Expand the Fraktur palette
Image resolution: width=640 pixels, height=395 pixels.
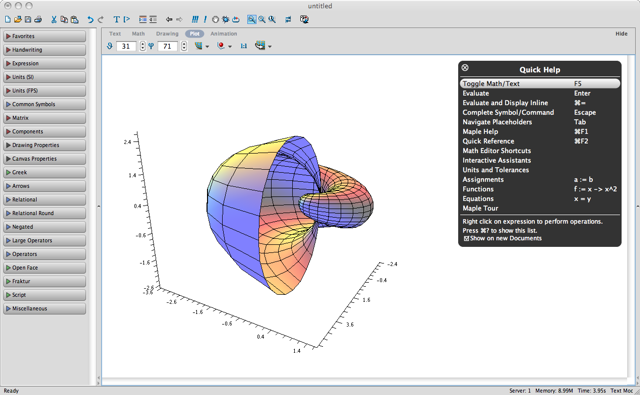tap(44, 281)
